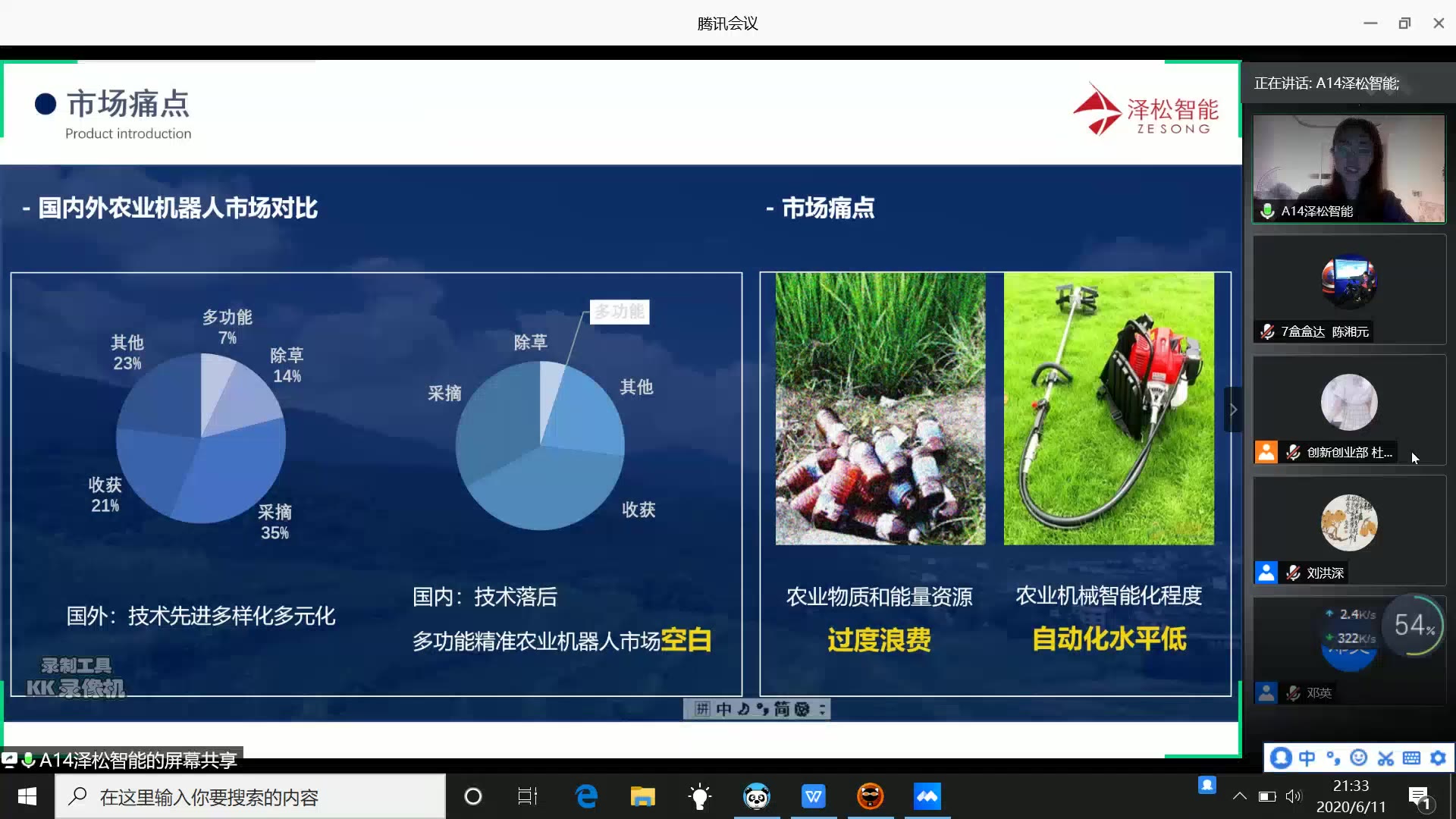Select the 邓英 participant tile

(1348, 651)
